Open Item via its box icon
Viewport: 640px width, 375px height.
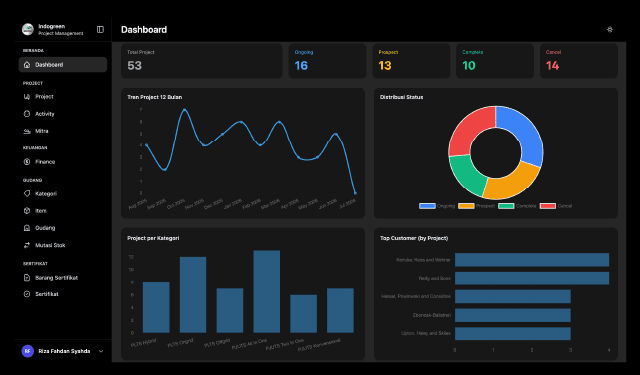[x=27, y=211]
